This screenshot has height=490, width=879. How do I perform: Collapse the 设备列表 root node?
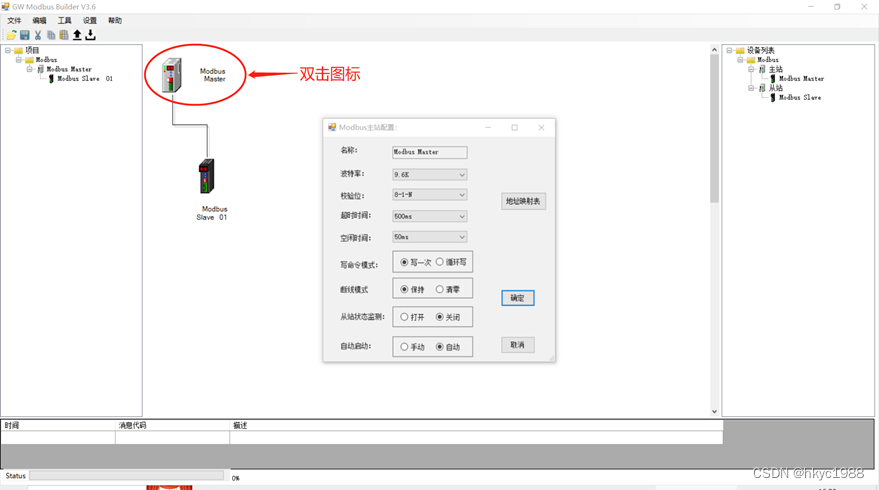[x=729, y=50]
